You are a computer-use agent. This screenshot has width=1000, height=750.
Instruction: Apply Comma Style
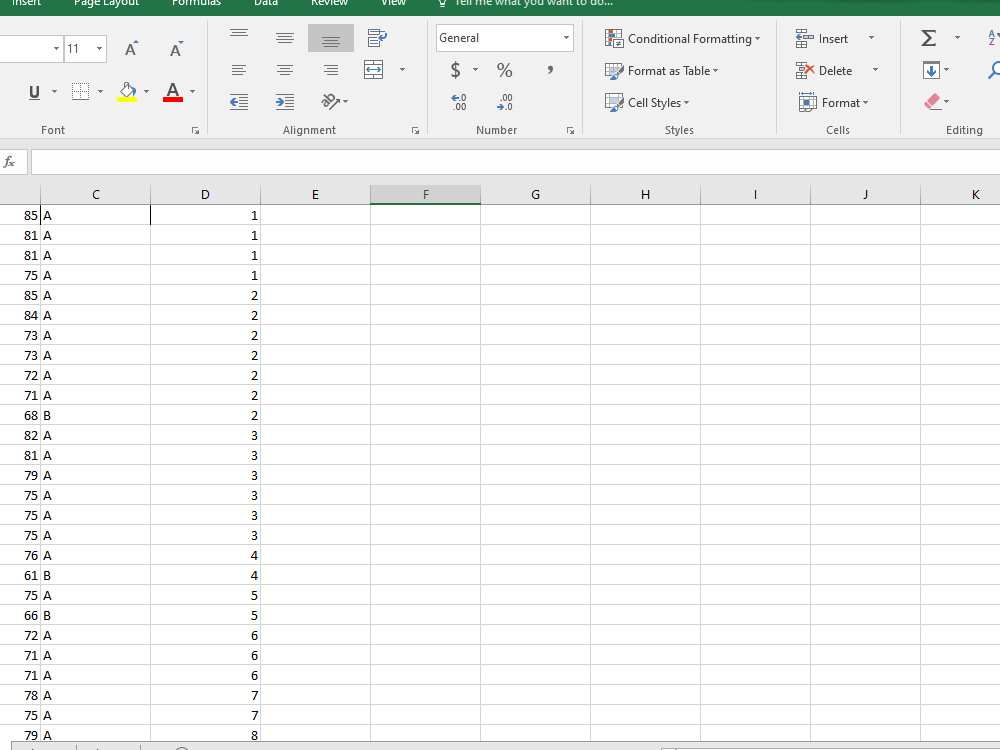550,70
